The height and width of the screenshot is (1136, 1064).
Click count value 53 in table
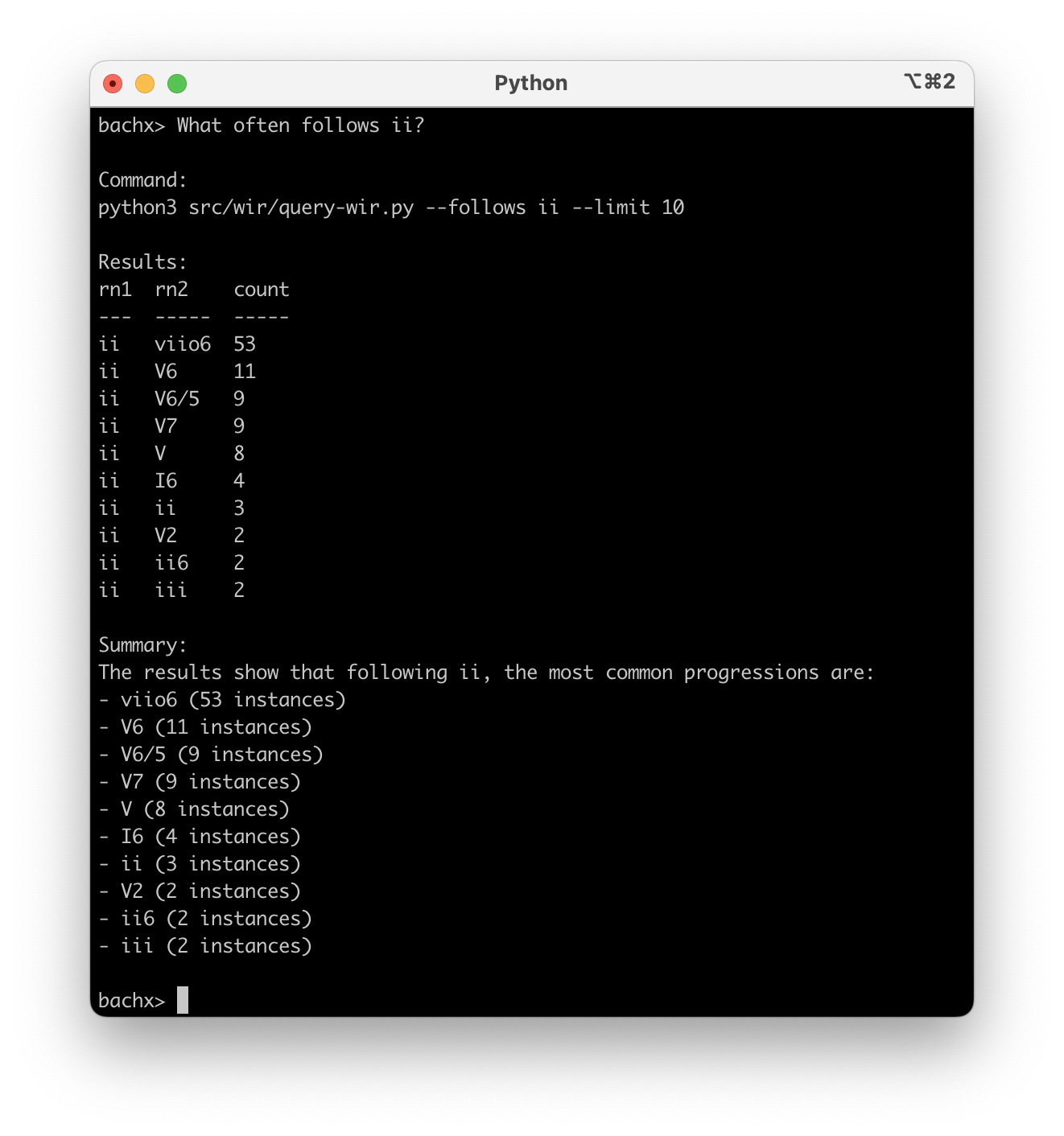coord(245,344)
